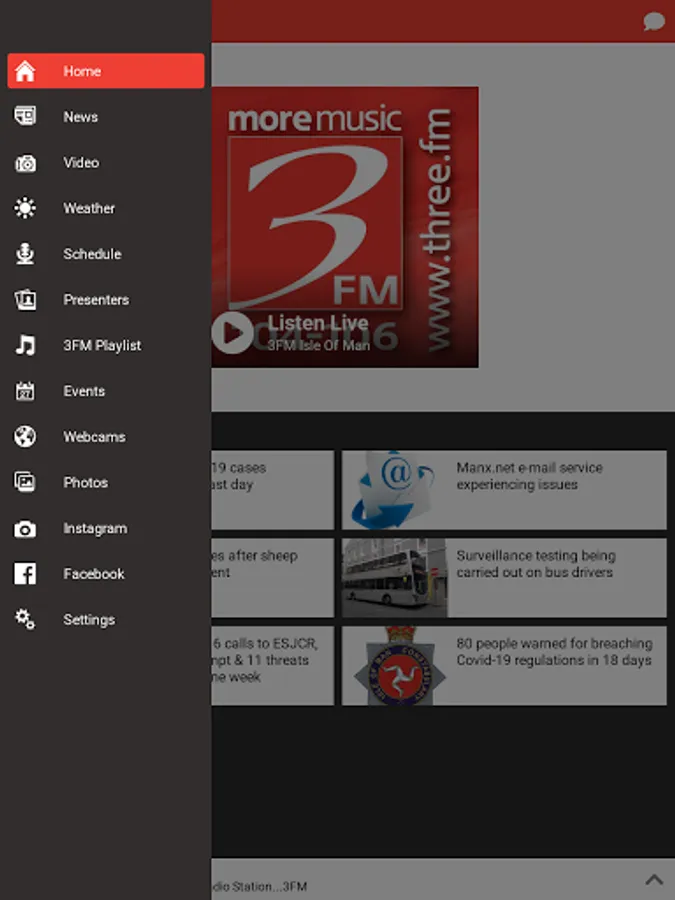Click the Schedule microphone icon
The height and width of the screenshot is (900, 675).
[25, 254]
